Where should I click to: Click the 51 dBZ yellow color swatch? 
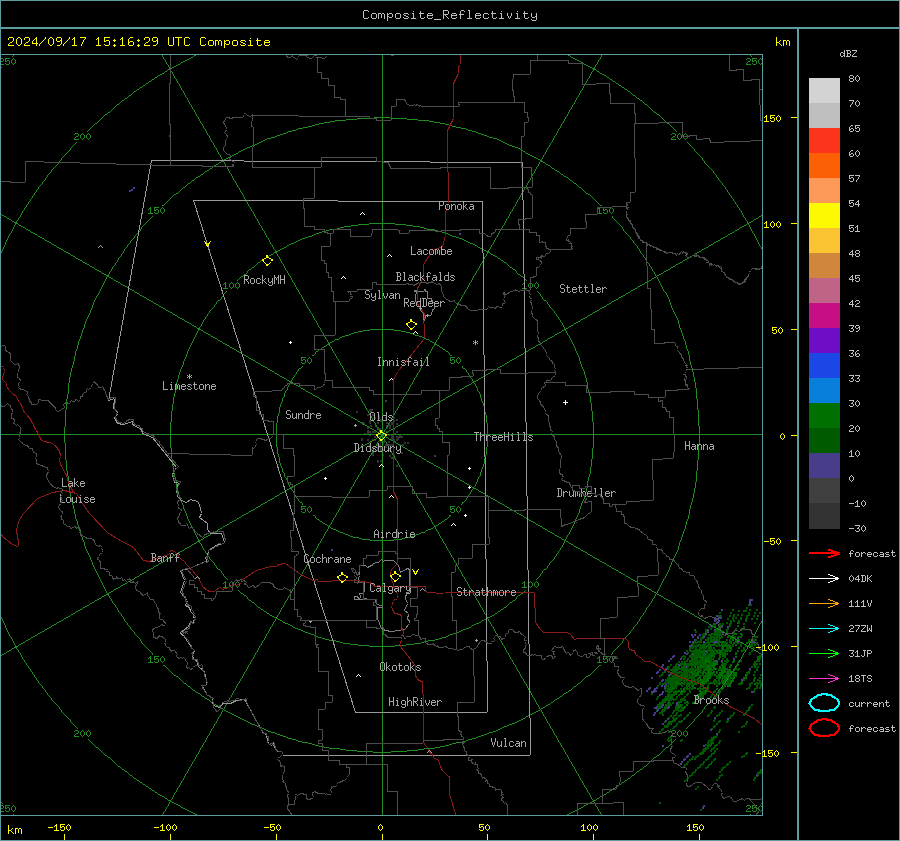[824, 215]
